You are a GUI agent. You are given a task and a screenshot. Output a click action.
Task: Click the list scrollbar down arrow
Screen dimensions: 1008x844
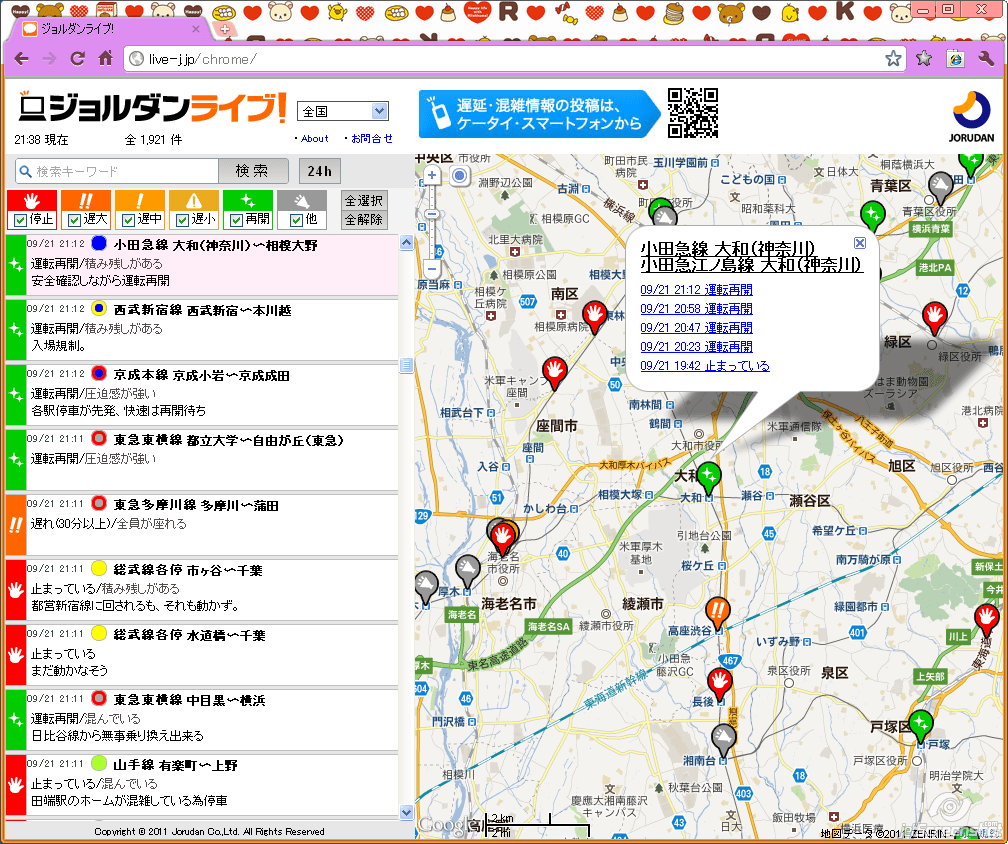(407, 813)
